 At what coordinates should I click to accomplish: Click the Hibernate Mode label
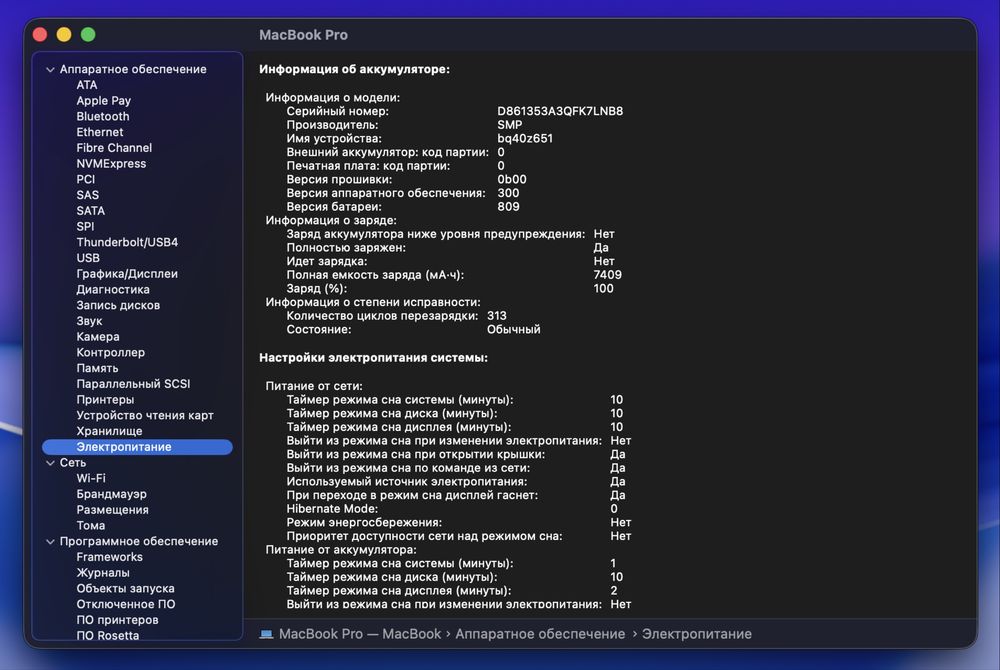pyautogui.click(x=332, y=509)
